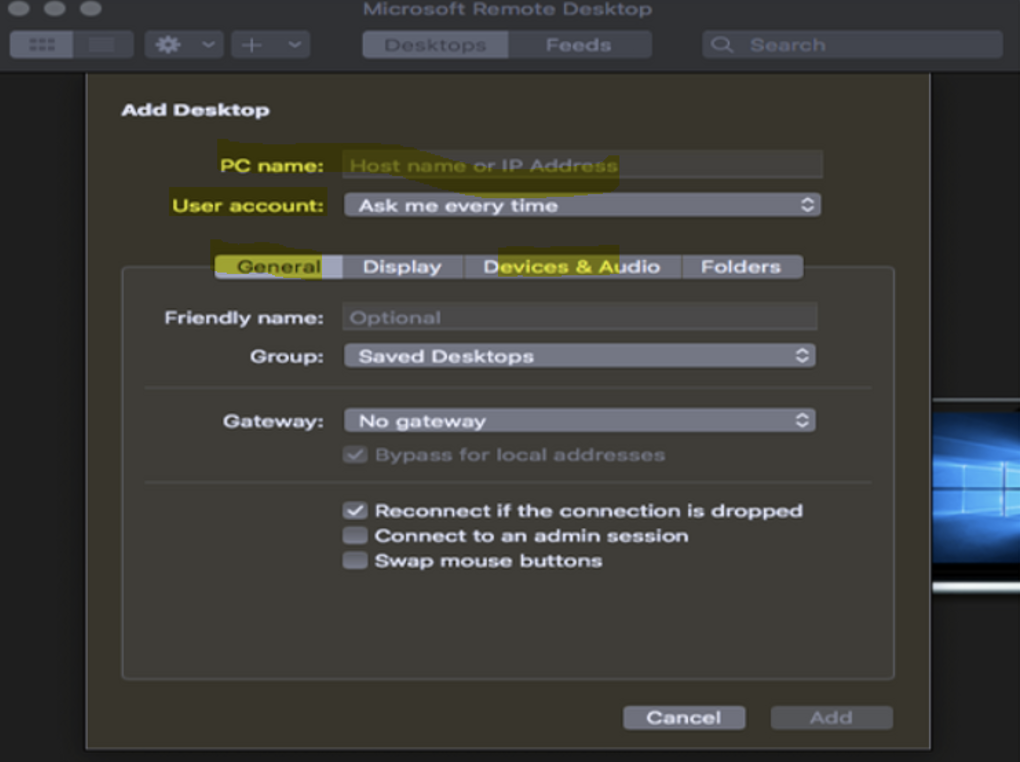Screen dimensions: 1020x762
Task: Click the "PC name:" label
Action: click(272, 166)
